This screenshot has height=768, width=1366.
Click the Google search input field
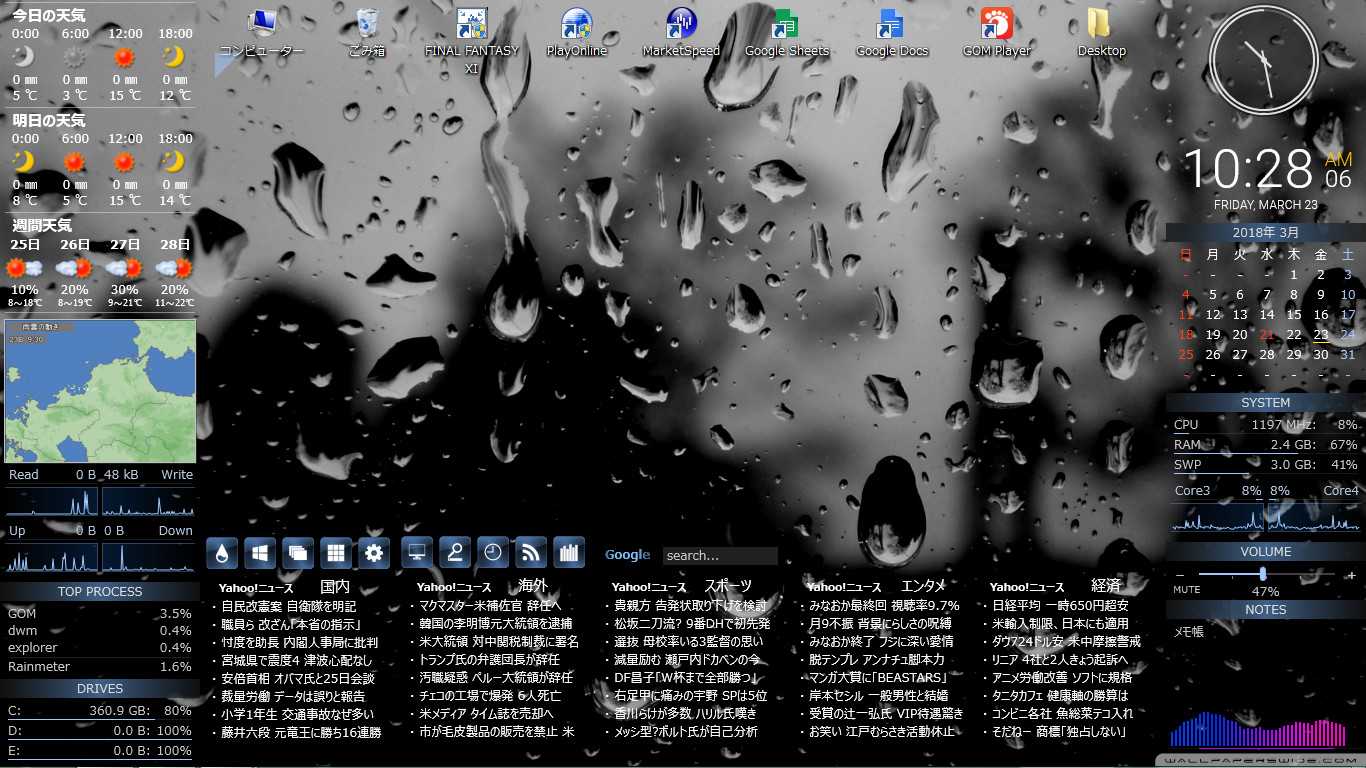tap(720, 556)
